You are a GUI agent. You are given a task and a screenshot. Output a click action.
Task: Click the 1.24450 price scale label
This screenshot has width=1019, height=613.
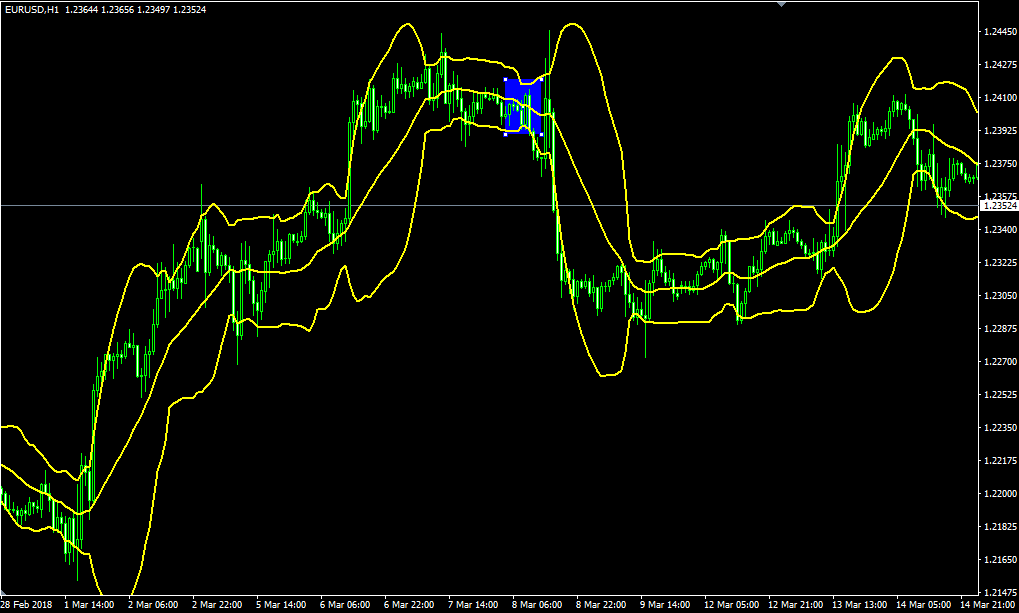coord(999,32)
